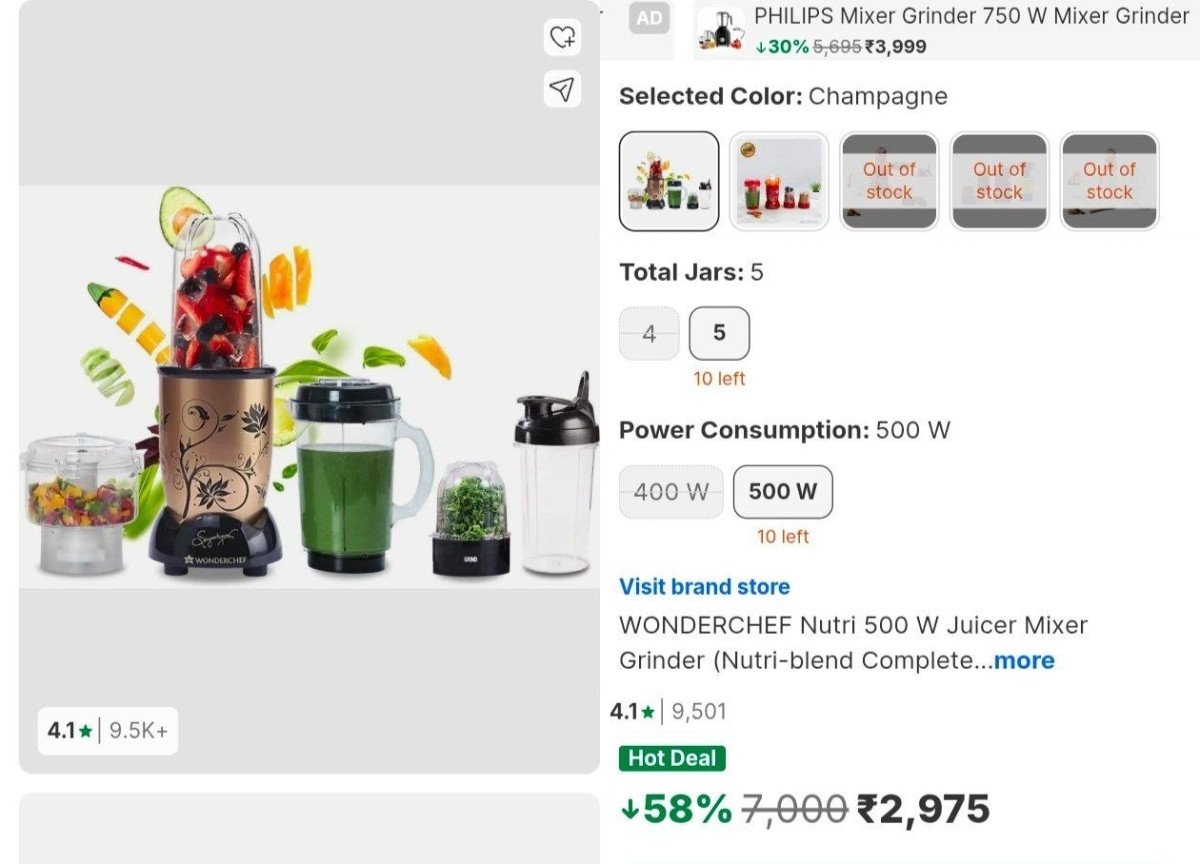Pick the second out of stock color
Screen dimensions: 1200x864
point(999,181)
